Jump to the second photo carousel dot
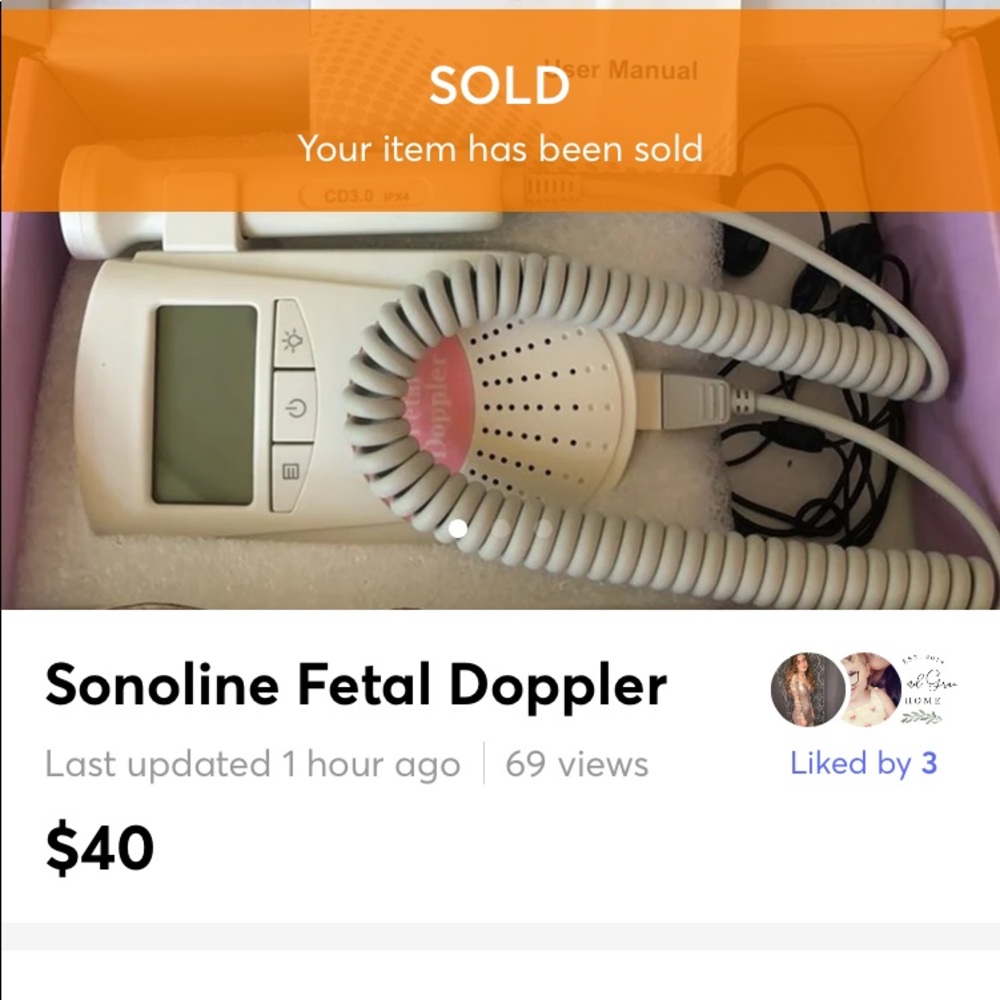The image size is (1000, 1000). (x=501, y=528)
